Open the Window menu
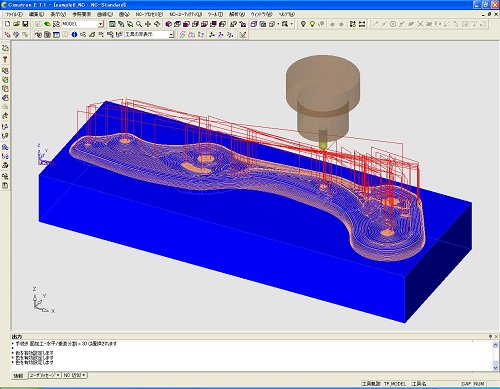 point(261,14)
